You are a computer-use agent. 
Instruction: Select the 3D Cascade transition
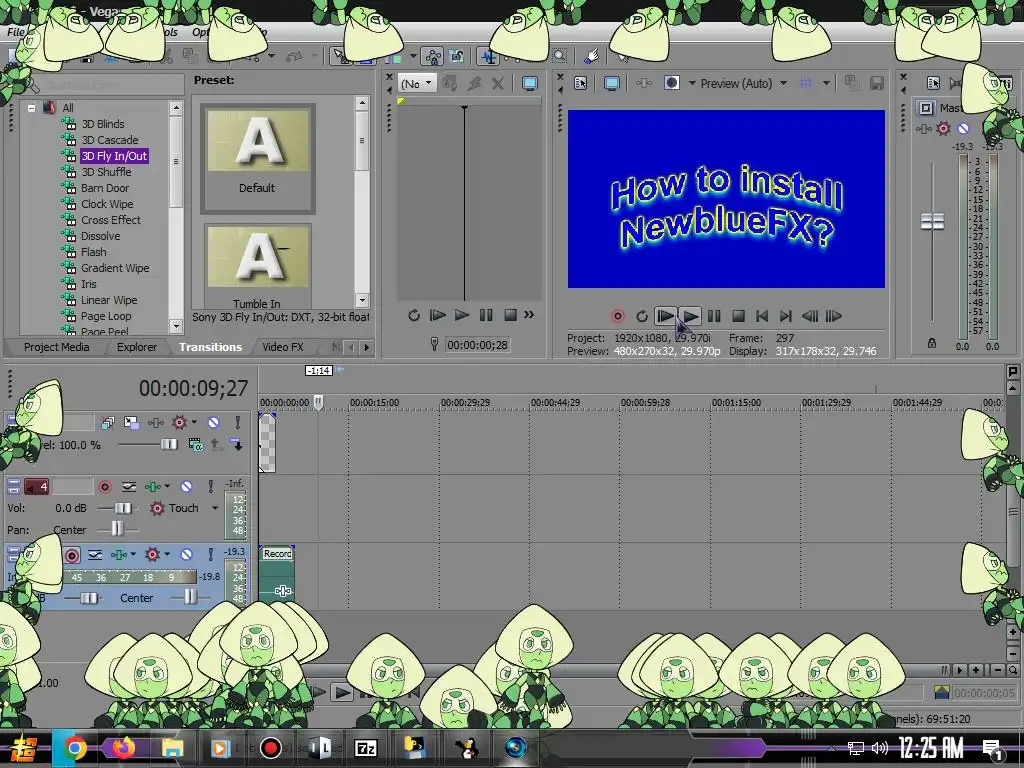coord(110,140)
